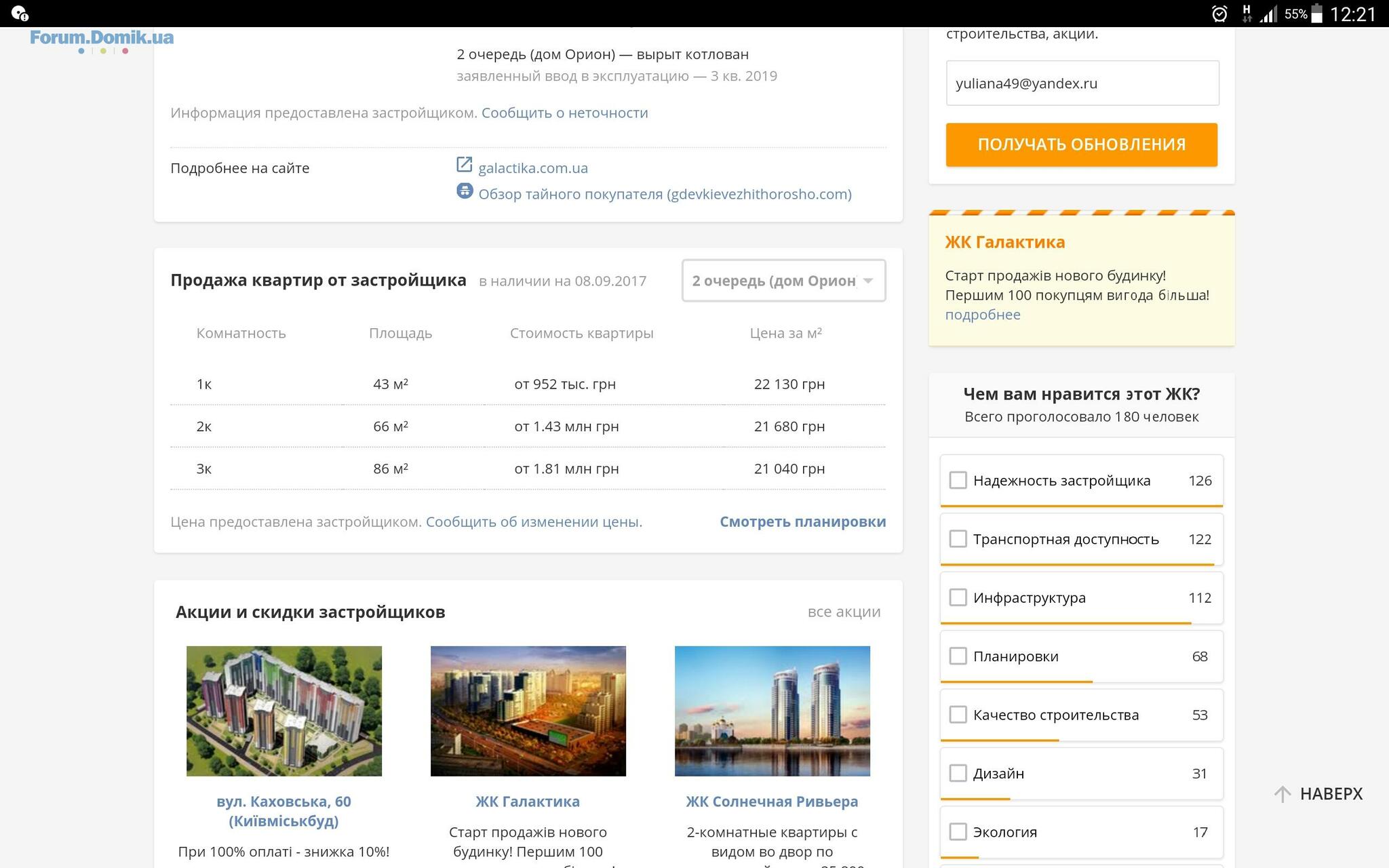Click the Планировки vote count 68

1200,656
